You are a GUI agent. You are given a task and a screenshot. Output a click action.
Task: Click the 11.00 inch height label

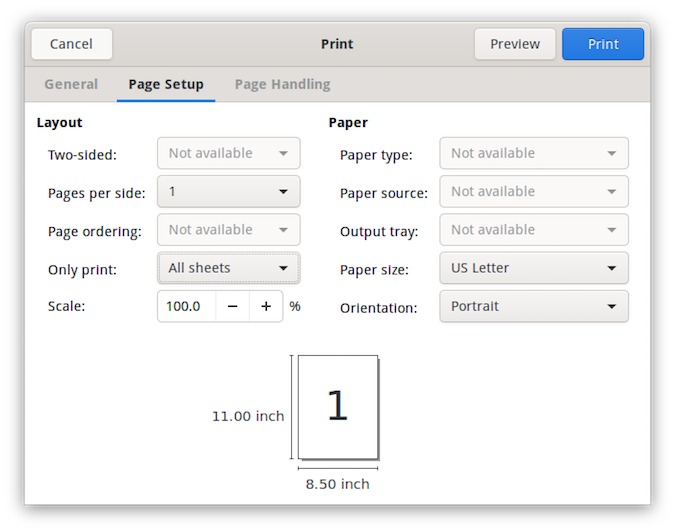pos(247,416)
